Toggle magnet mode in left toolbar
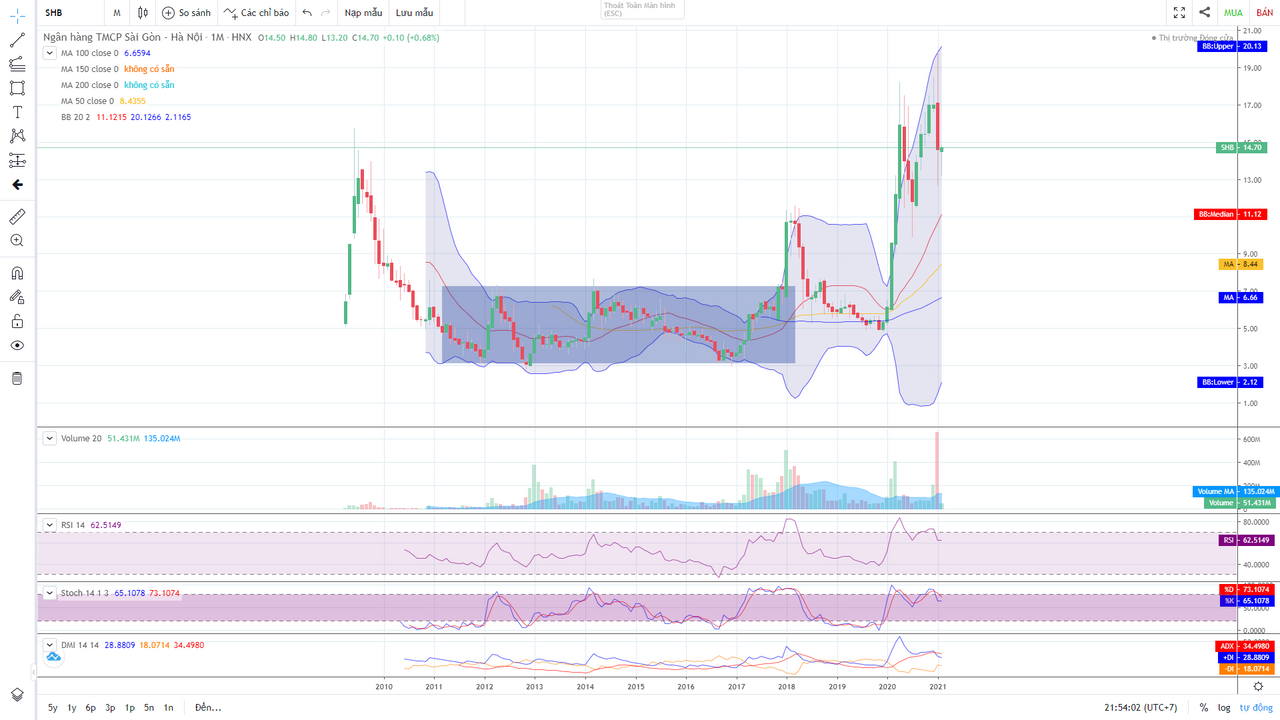Screen dimensions: 1280x720 pyautogui.click(x=17, y=273)
